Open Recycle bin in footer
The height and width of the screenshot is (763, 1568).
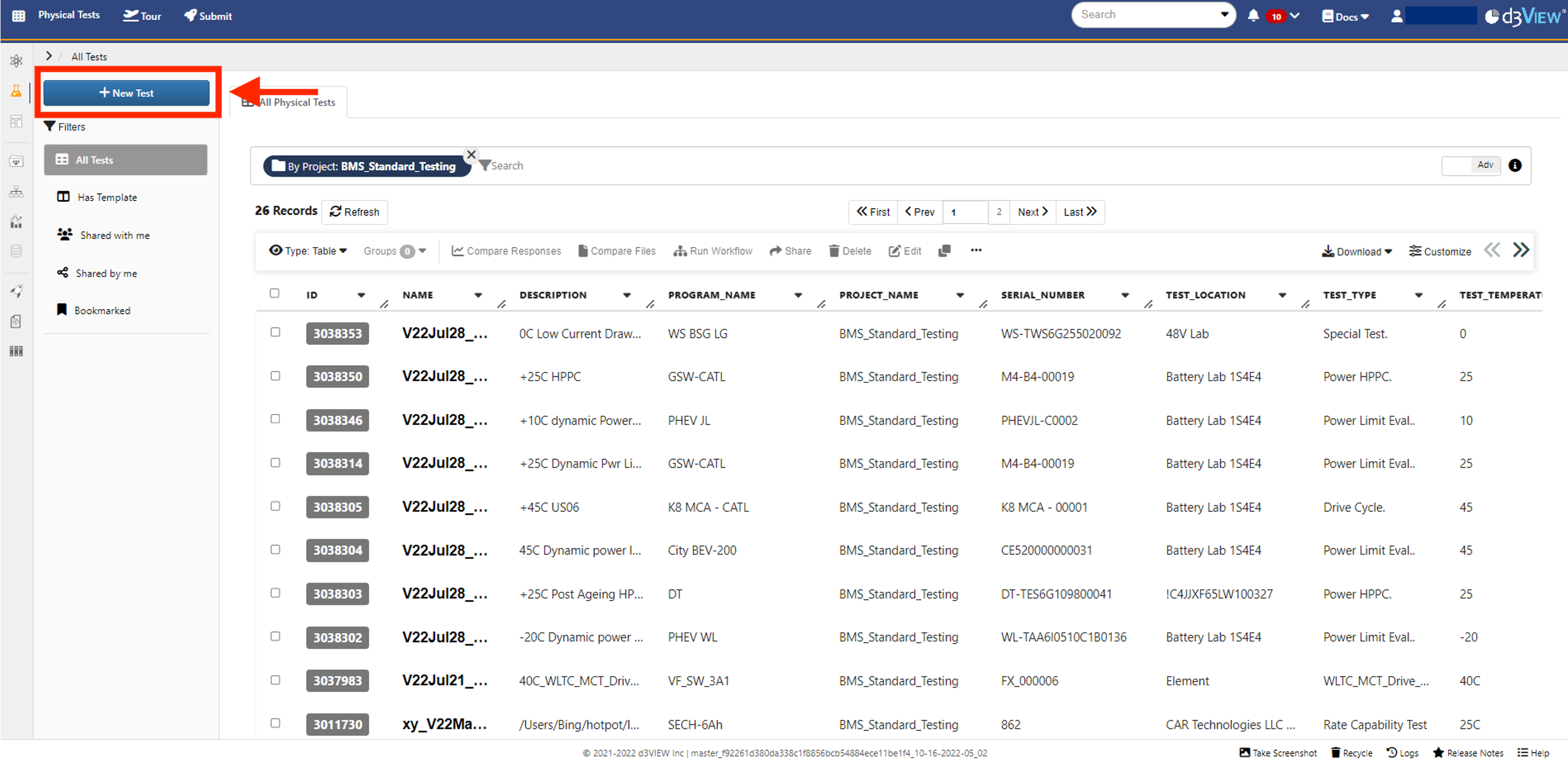(x=1351, y=753)
